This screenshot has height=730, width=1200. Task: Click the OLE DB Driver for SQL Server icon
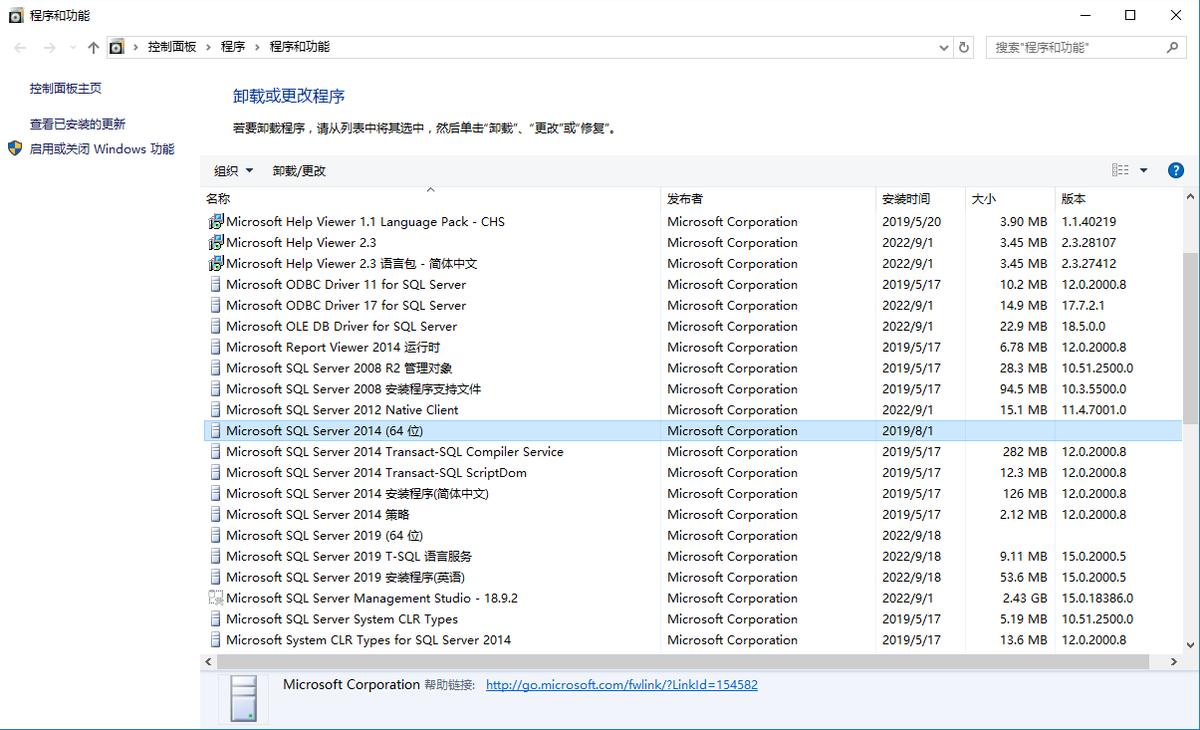tap(216, 327)
